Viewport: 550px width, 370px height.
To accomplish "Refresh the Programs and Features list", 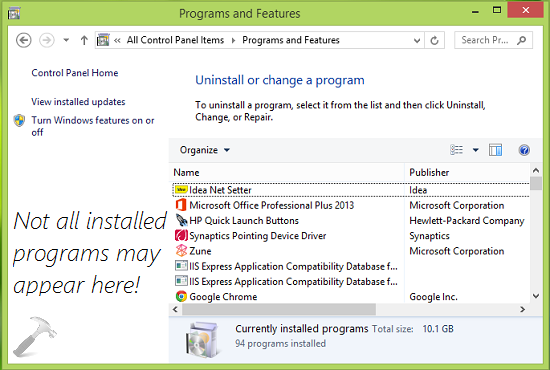I will click(434, 41).
